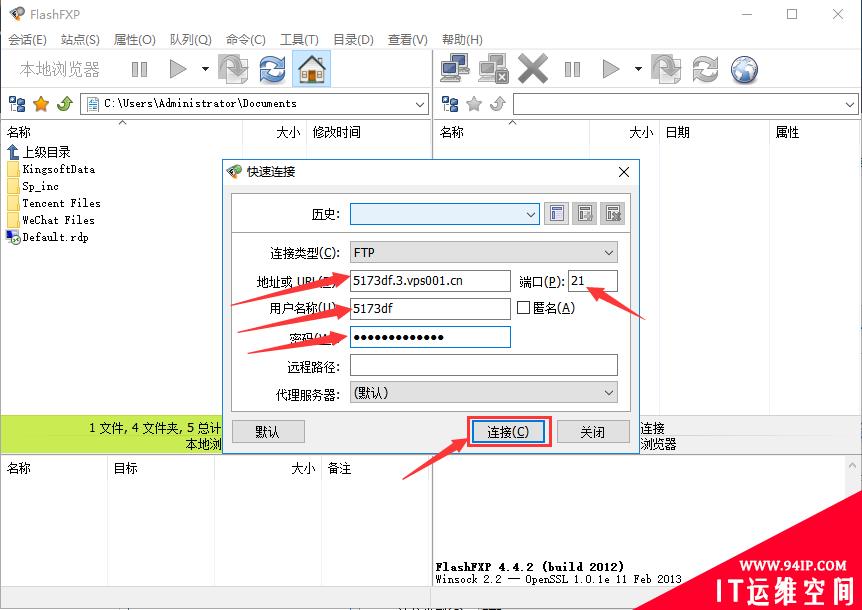The image size is (862, 610).
Task: Sort local list by 大小 column
Action: (x=288, y=132)
